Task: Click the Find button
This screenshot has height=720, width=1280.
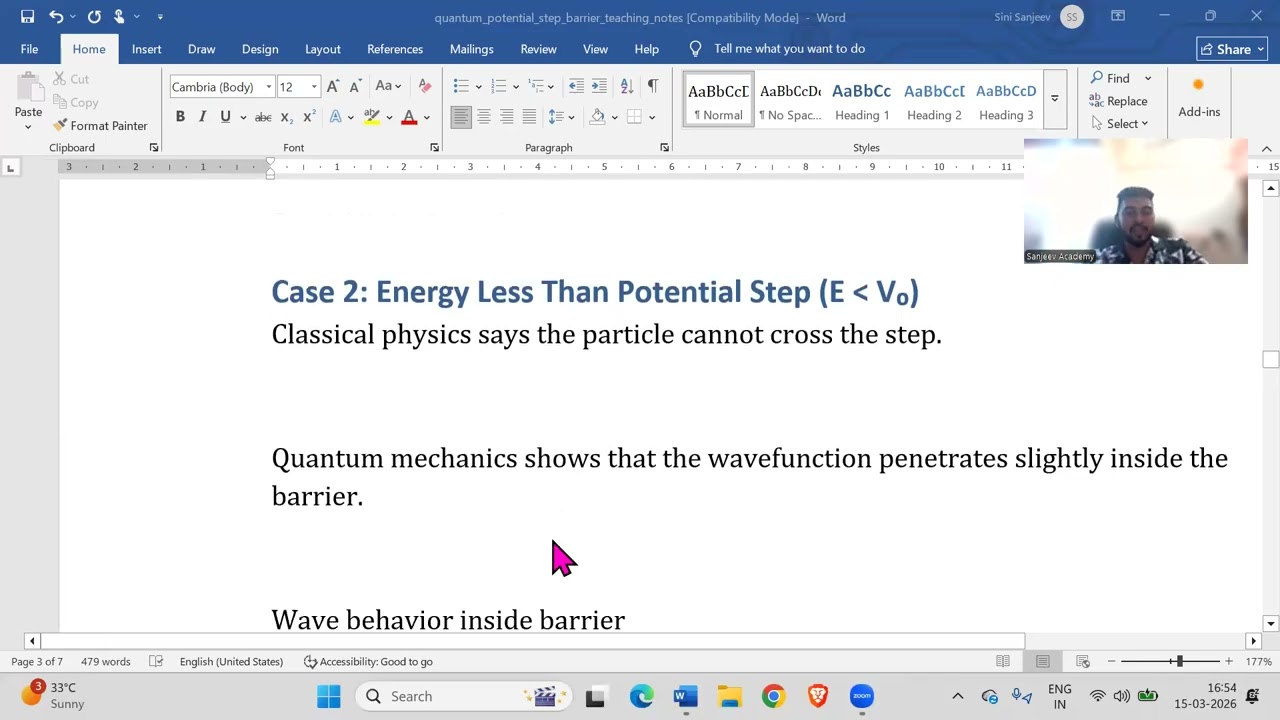Action: click(1111, 78)
